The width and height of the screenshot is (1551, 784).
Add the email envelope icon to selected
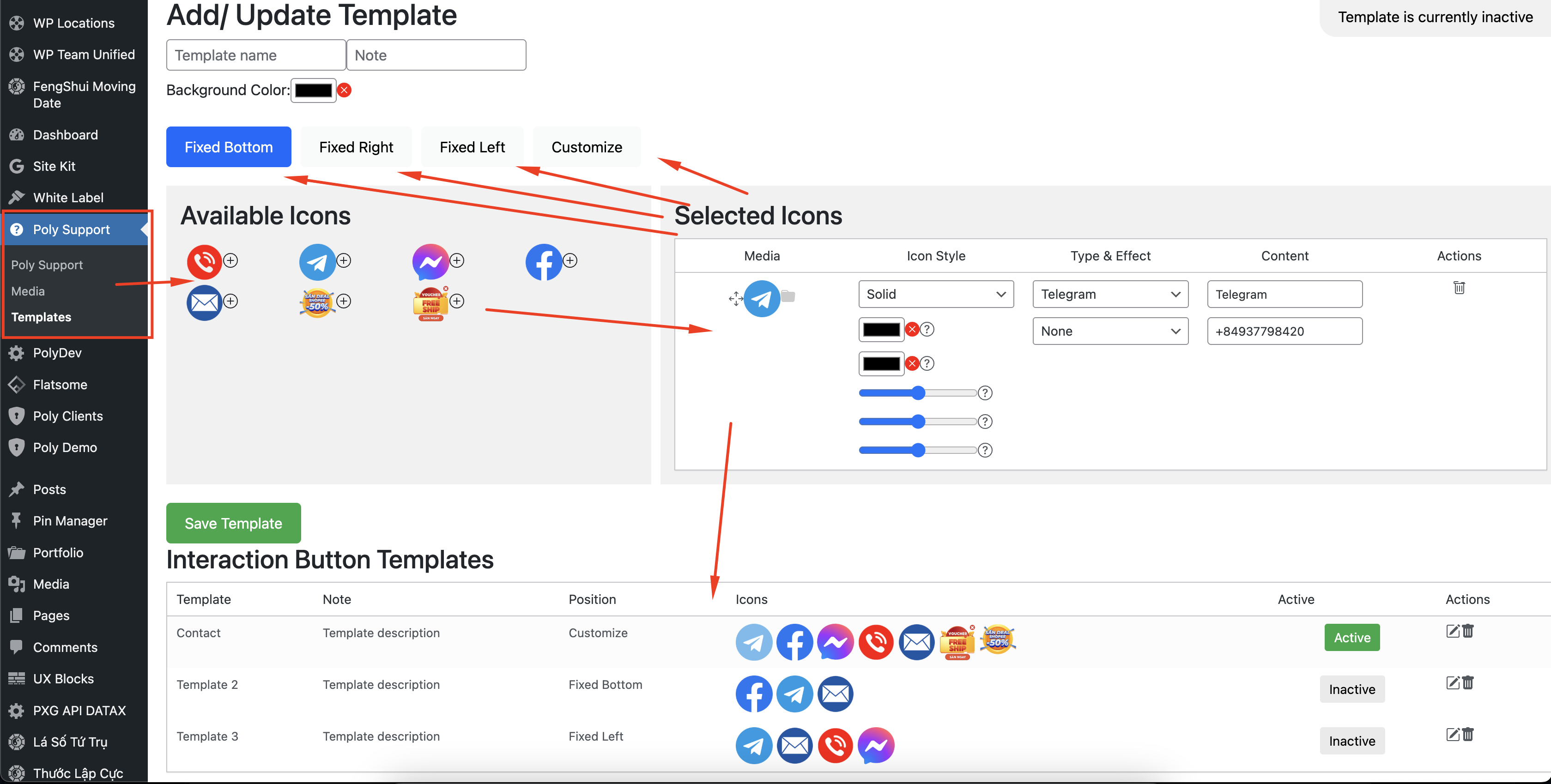click(230, 301)
